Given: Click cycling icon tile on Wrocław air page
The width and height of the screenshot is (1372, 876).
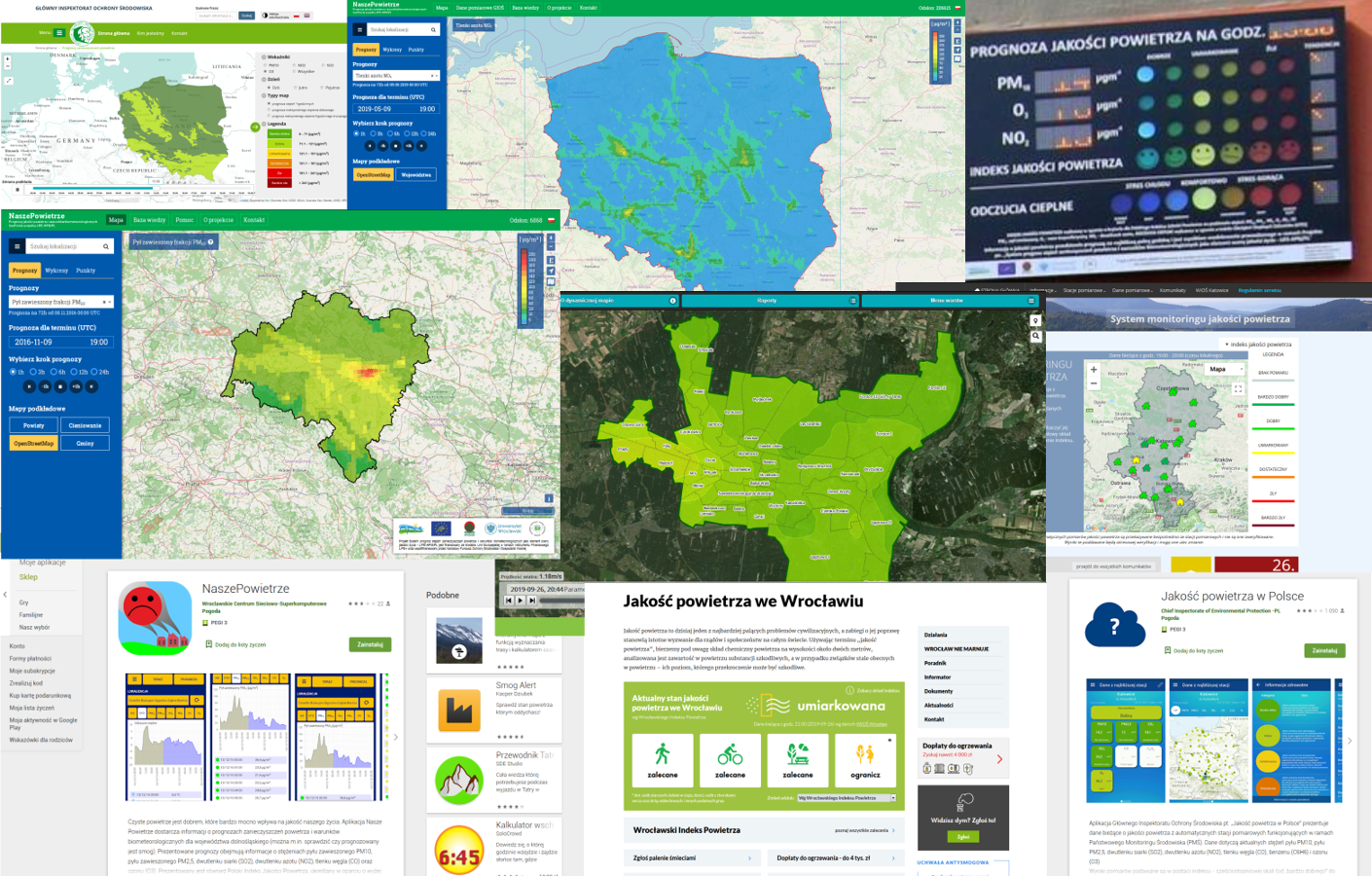Looking at the screenshot, I should point(730,760).
